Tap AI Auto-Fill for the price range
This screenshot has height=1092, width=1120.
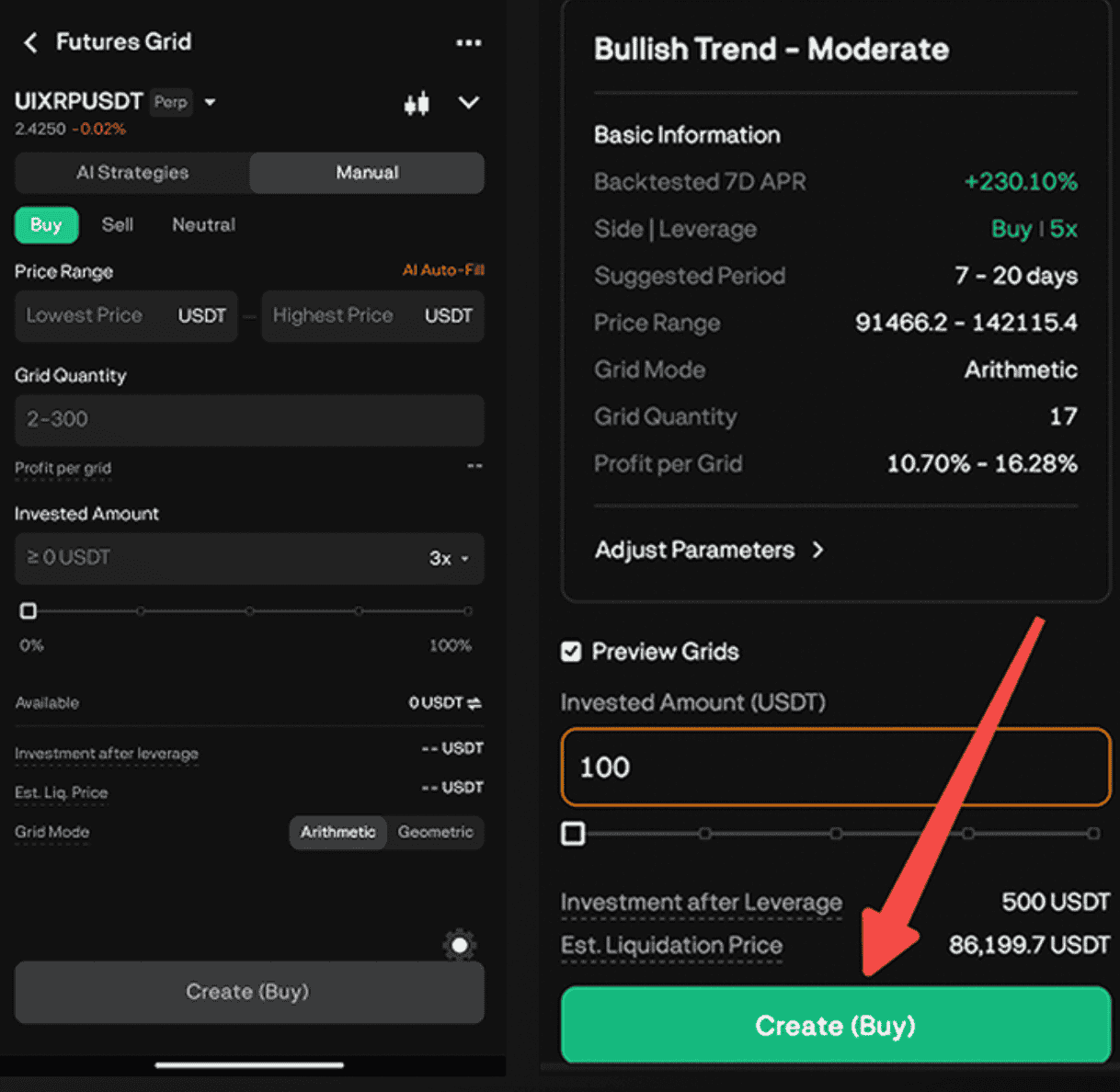click(443, 269)
